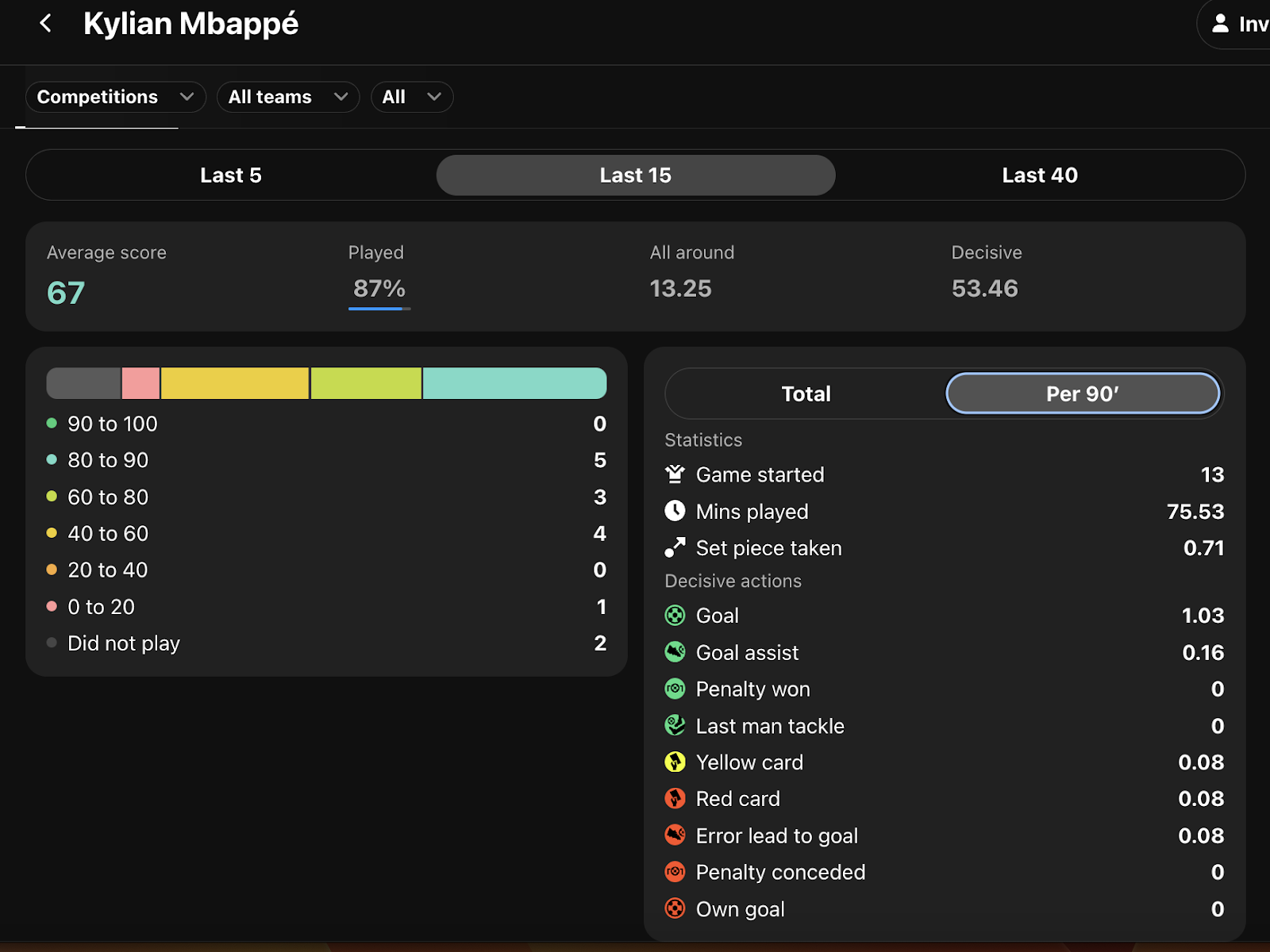Go back using the left chevron arrow
The width and height of the screenshot is (1270, 952).
pos(46,24)
